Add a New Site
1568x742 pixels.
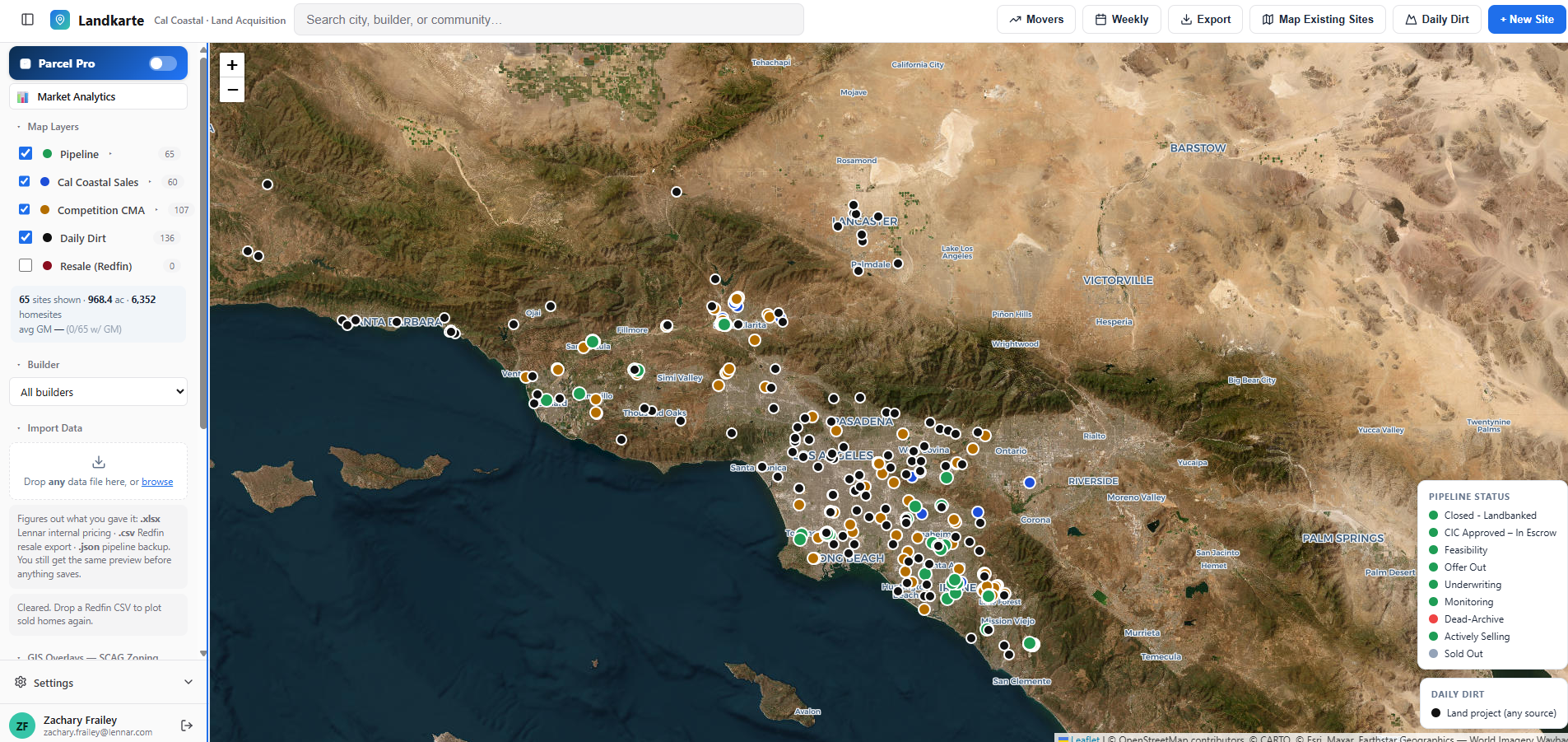tap(1527, 20)
